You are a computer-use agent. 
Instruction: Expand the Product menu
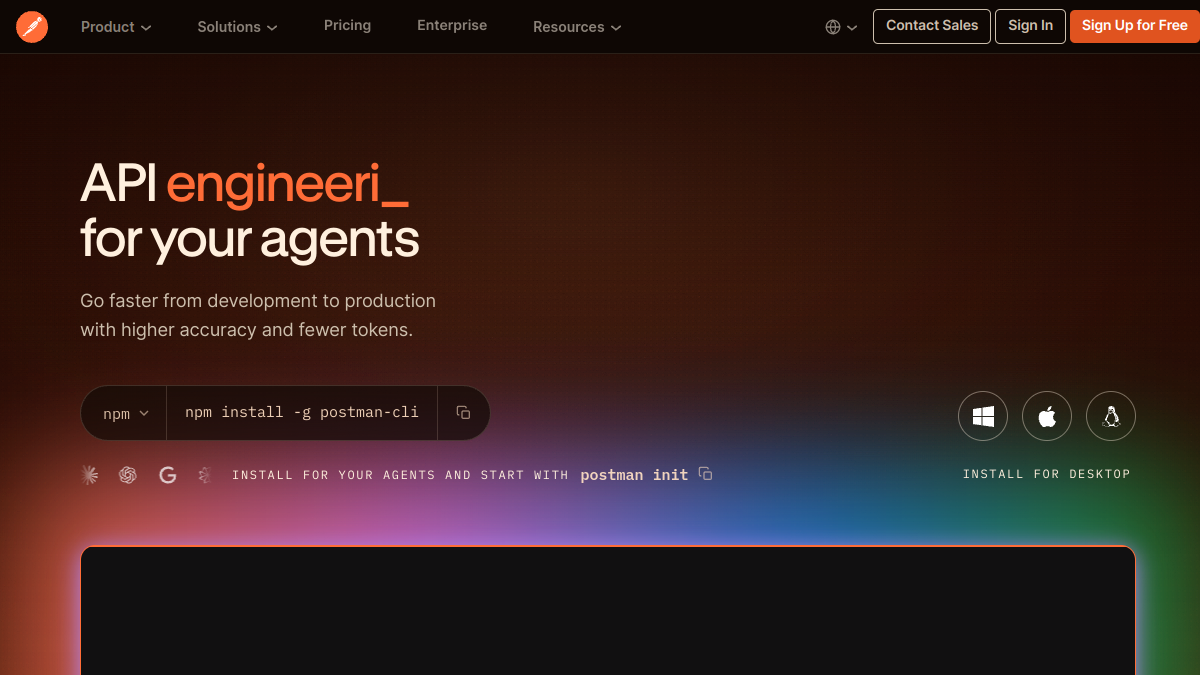[116, 27]
